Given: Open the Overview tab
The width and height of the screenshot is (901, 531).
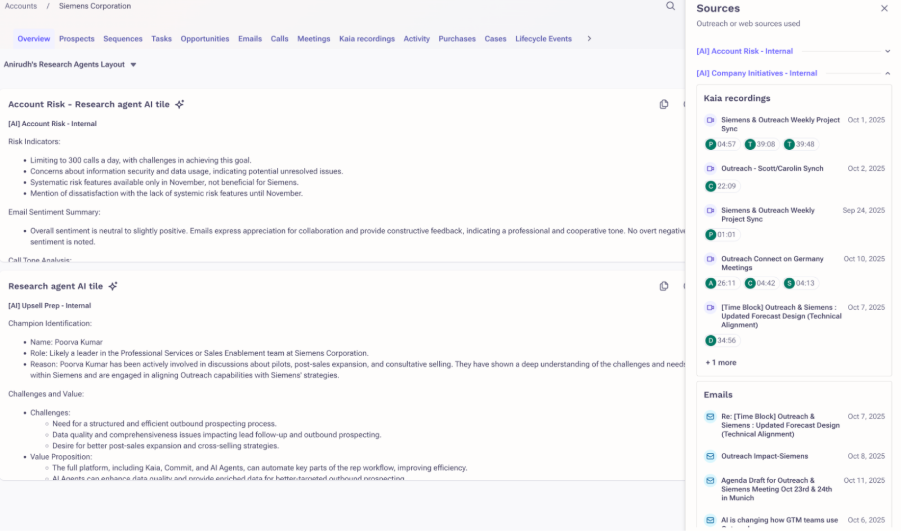Looking at the screenshot, I should tap(34, 39).
